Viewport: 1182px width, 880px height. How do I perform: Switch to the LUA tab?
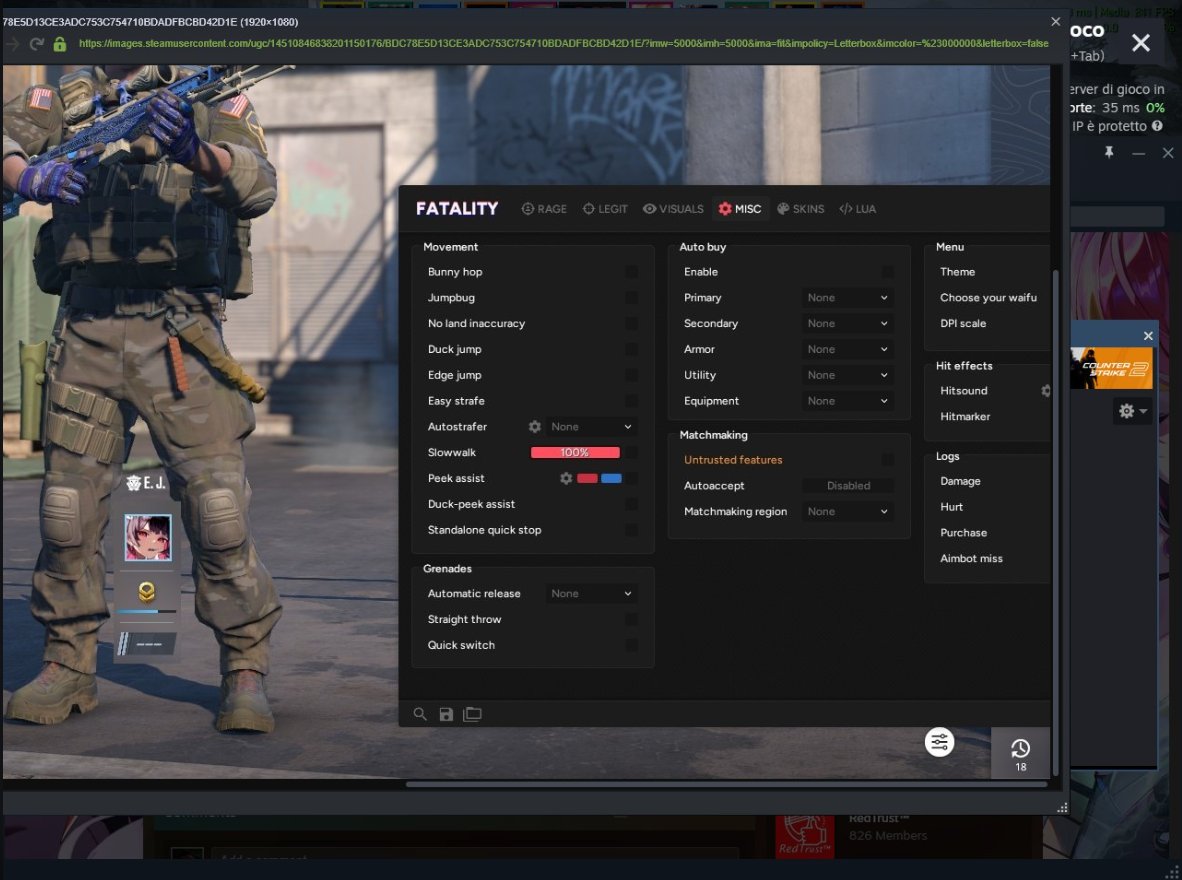point(858,209)
